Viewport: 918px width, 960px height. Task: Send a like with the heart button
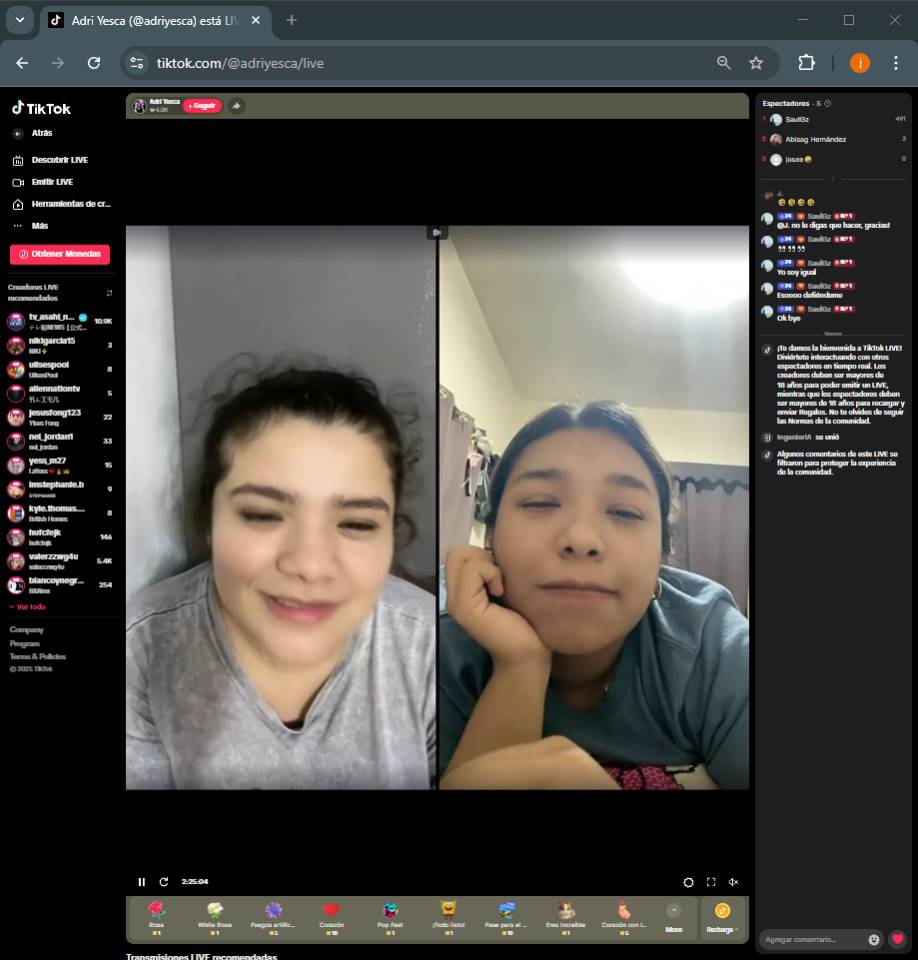point(898,939)
